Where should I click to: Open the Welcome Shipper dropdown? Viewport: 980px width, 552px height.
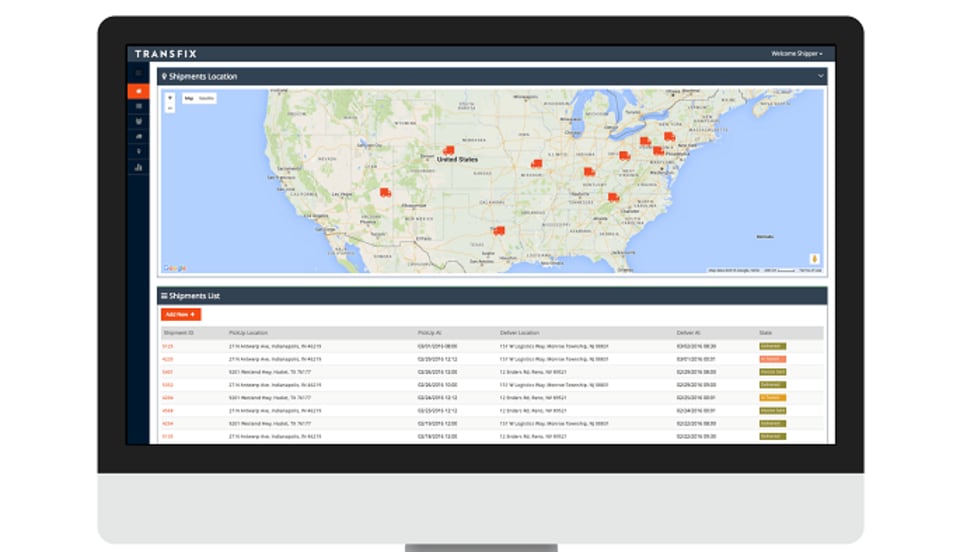point(796,53)
